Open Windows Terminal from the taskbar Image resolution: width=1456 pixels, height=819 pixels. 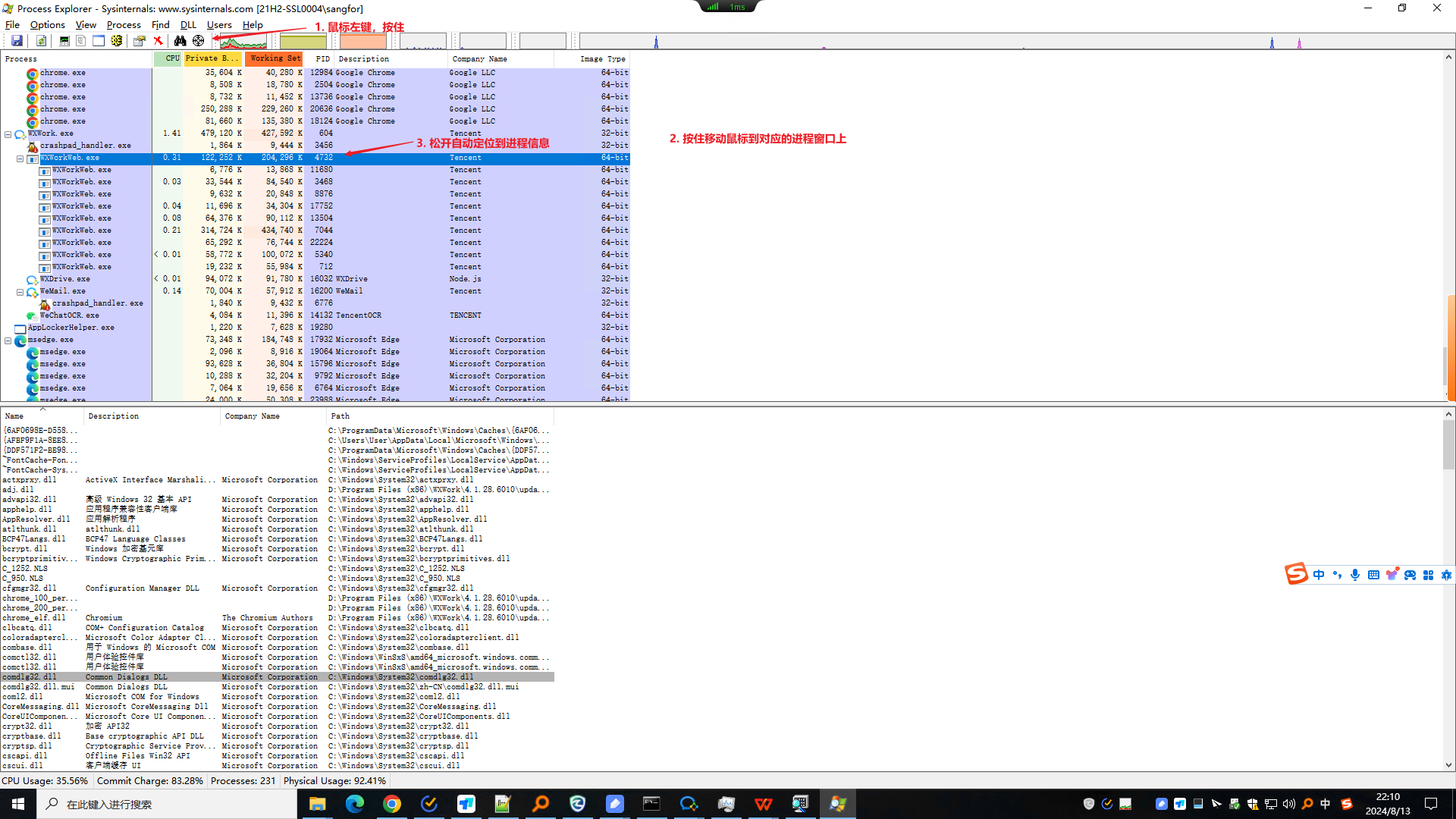(651, 804)
